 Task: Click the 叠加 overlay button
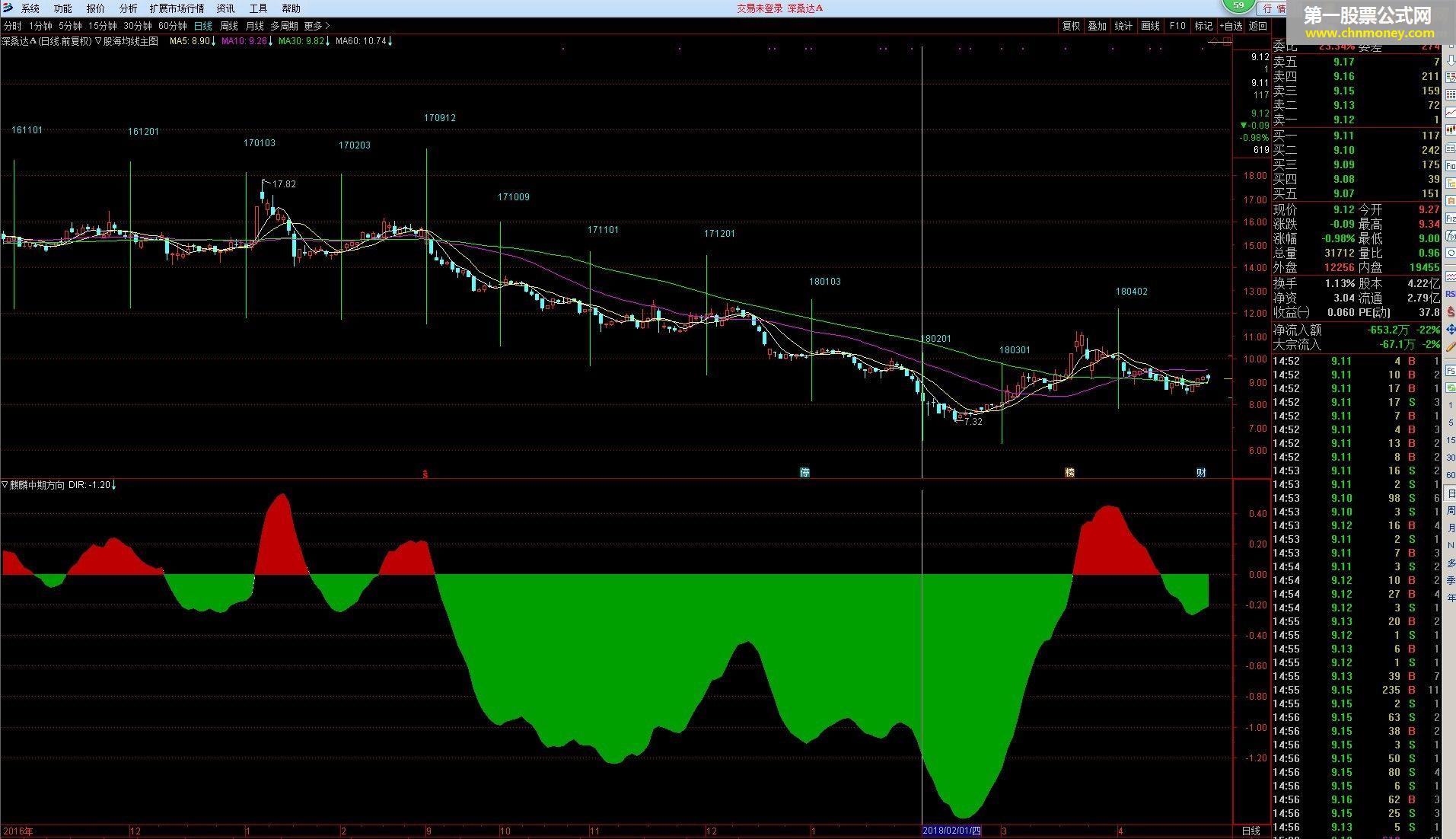point(1097,26)
